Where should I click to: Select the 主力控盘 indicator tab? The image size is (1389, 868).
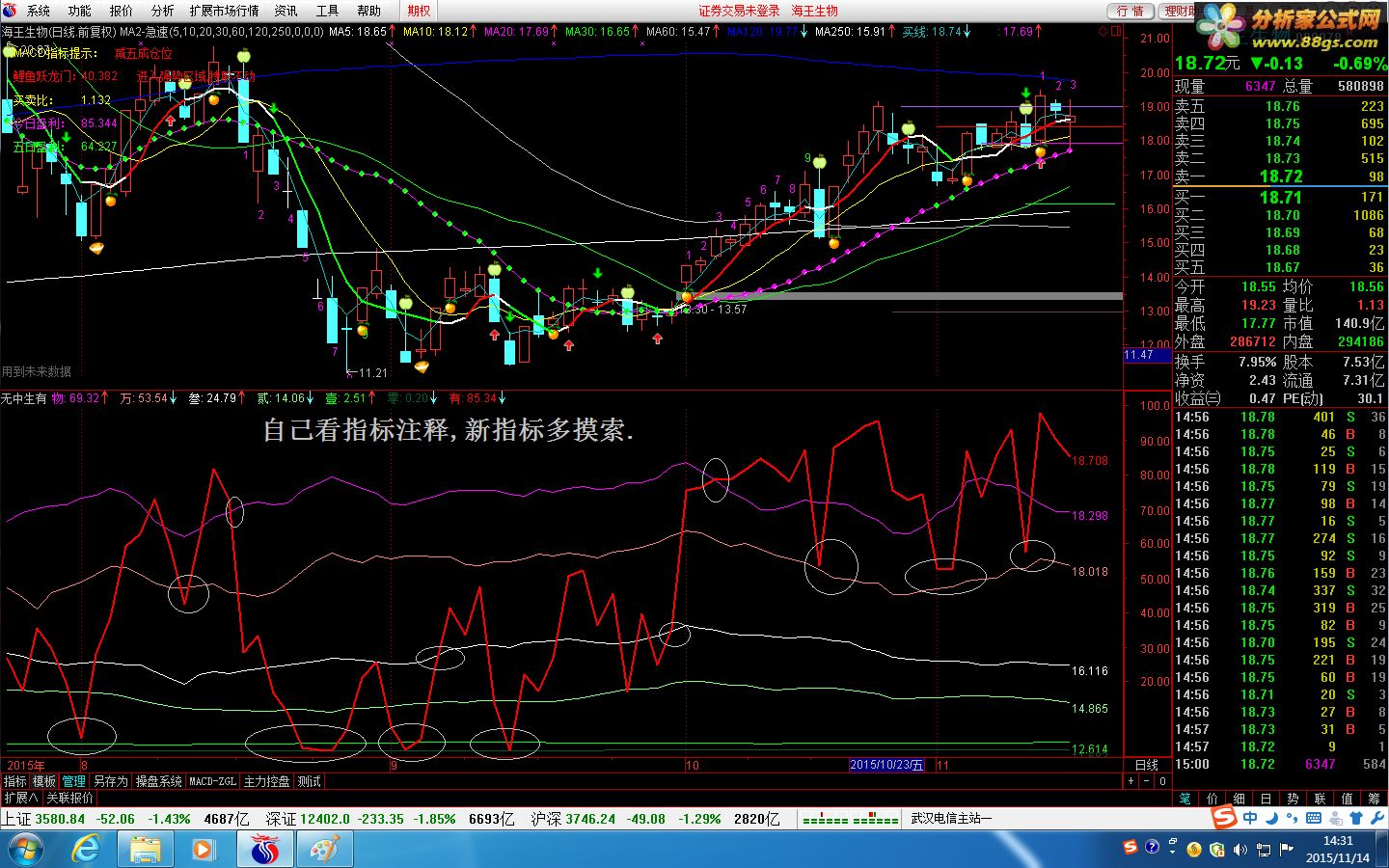(266, 781)
